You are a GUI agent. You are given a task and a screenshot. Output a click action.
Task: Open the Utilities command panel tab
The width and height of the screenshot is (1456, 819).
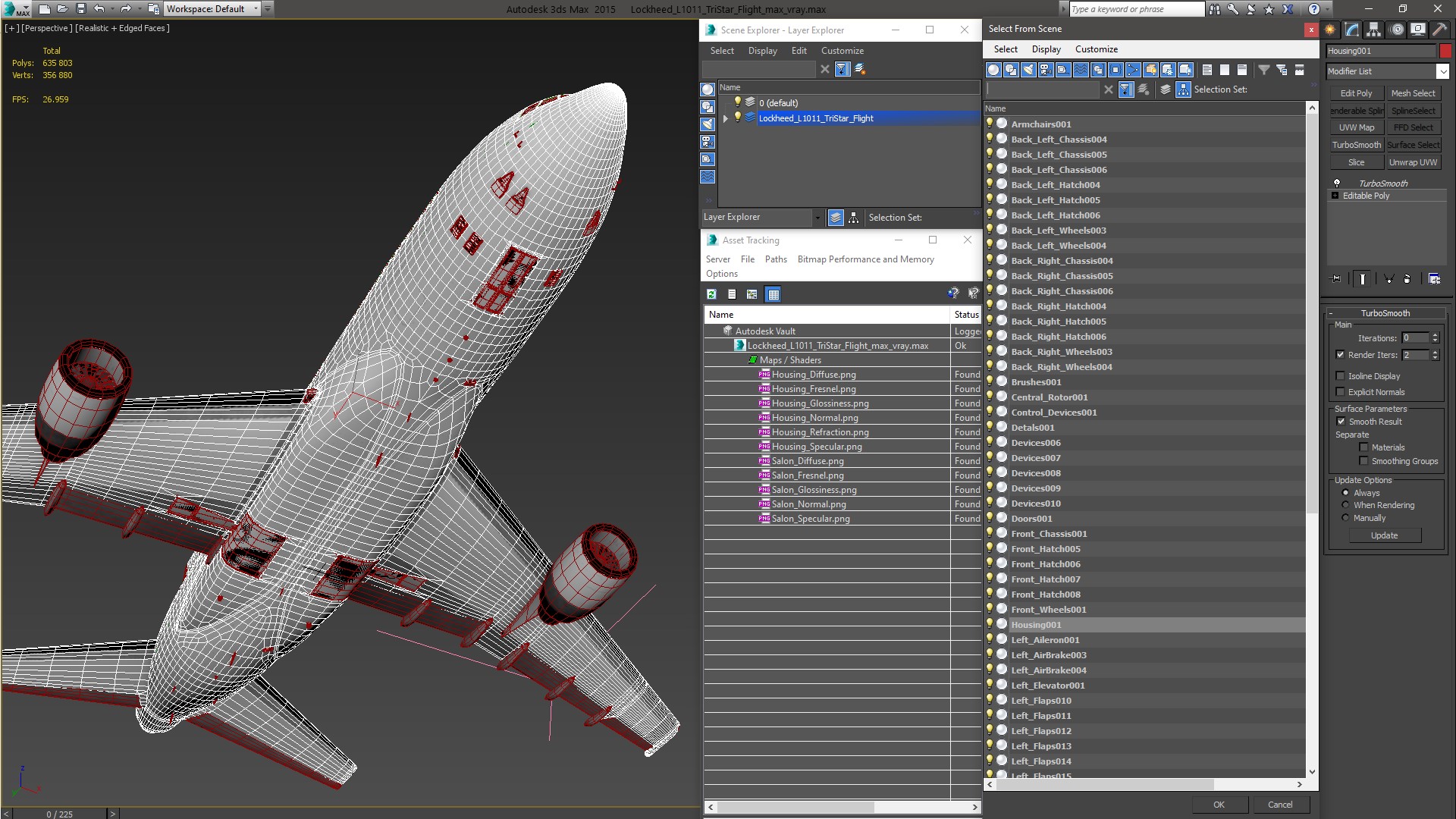coord(1439,30)
